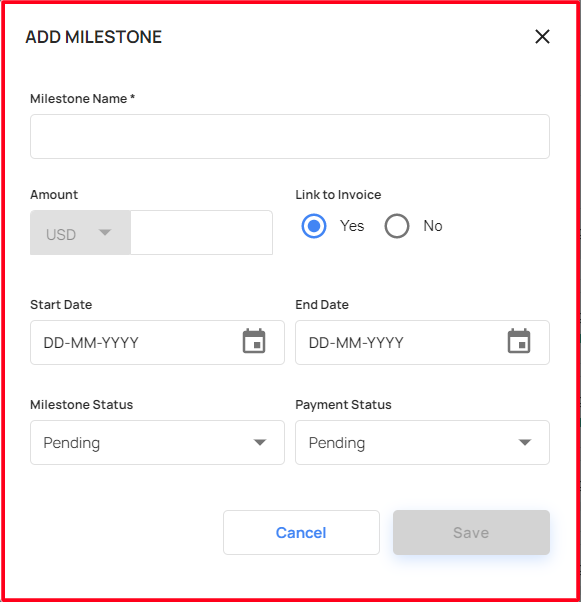Click the Start Date DD-MM-YYYY field
Viewport: 581px width, 602px height.
click(x=157, y=342)
